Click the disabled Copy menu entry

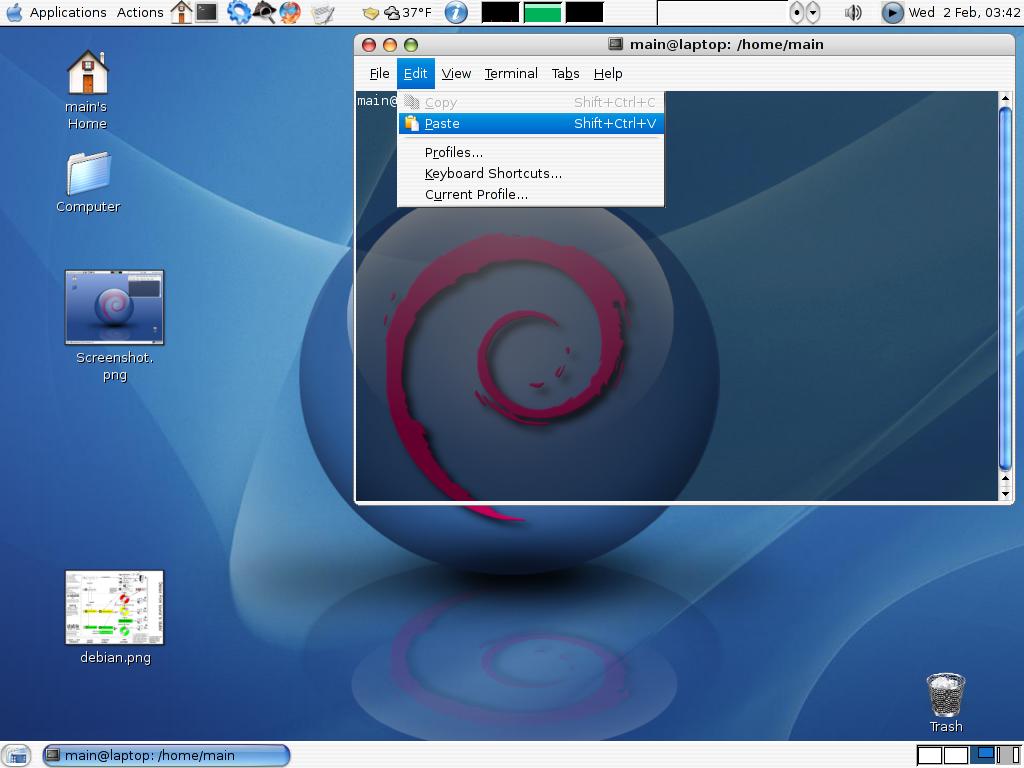point(531,103)
